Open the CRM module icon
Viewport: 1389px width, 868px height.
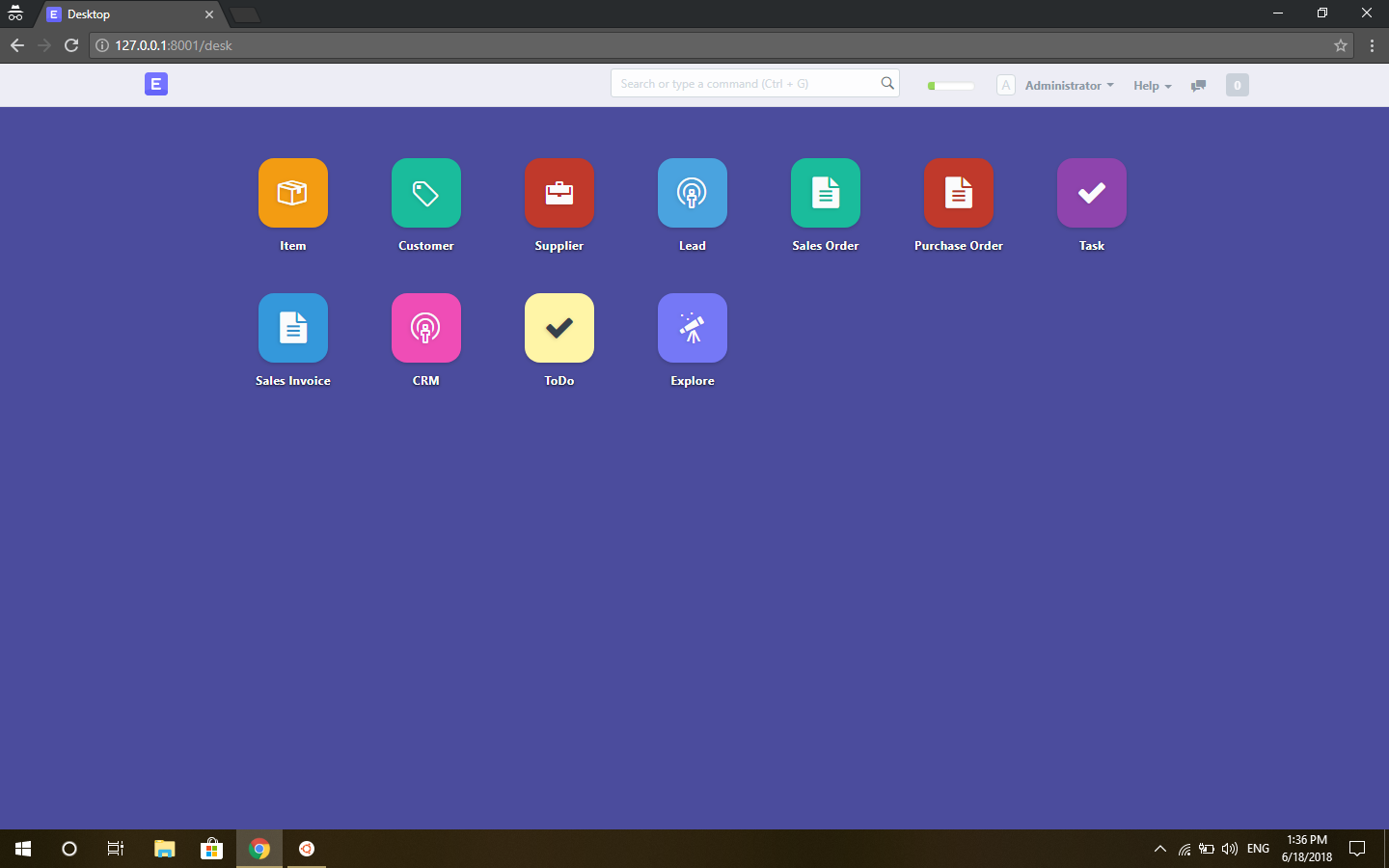(426, 328)
